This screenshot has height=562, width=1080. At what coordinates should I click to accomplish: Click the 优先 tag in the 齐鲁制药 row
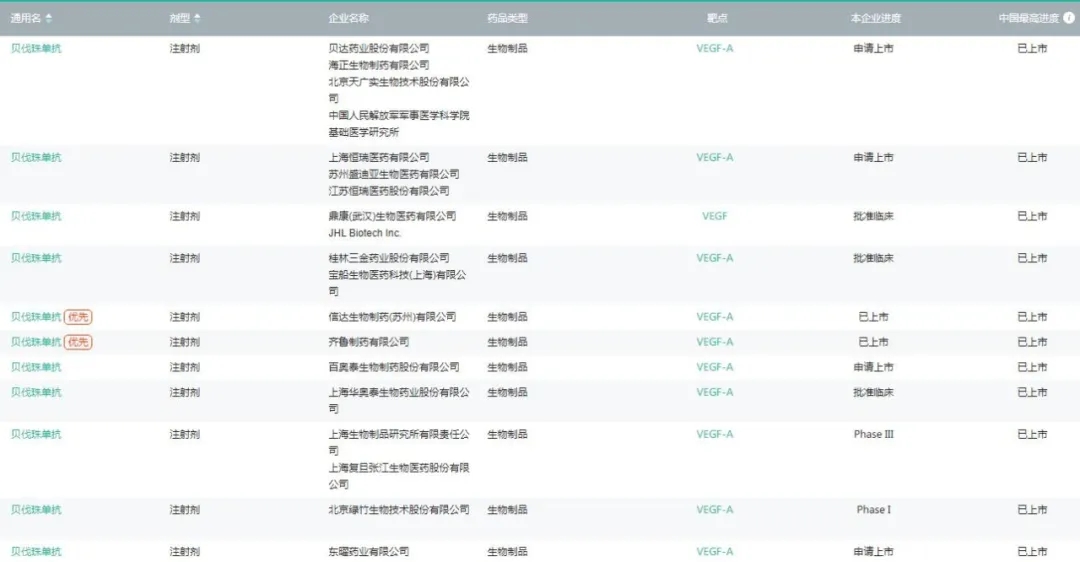click(x=78, y=342)
